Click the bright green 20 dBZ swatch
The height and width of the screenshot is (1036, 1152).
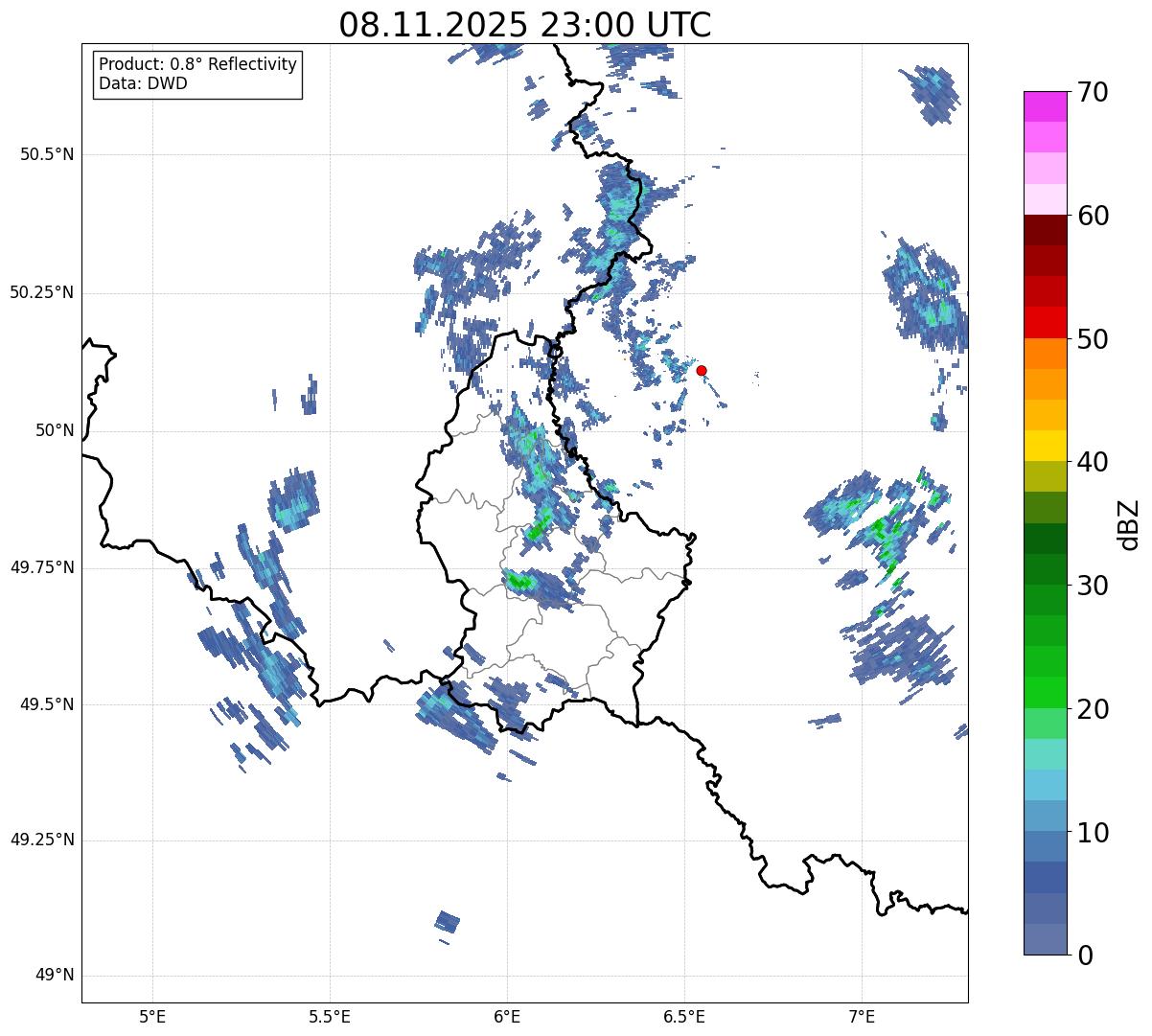[x=1045, y=693]
